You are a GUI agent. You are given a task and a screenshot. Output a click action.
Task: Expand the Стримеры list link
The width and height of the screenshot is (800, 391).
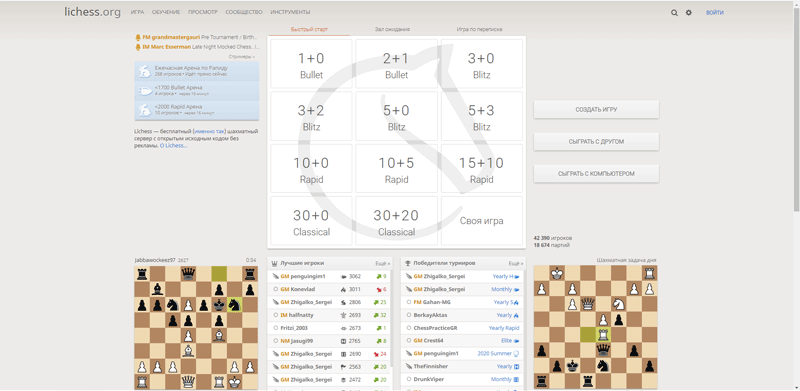tap(242, 57)
